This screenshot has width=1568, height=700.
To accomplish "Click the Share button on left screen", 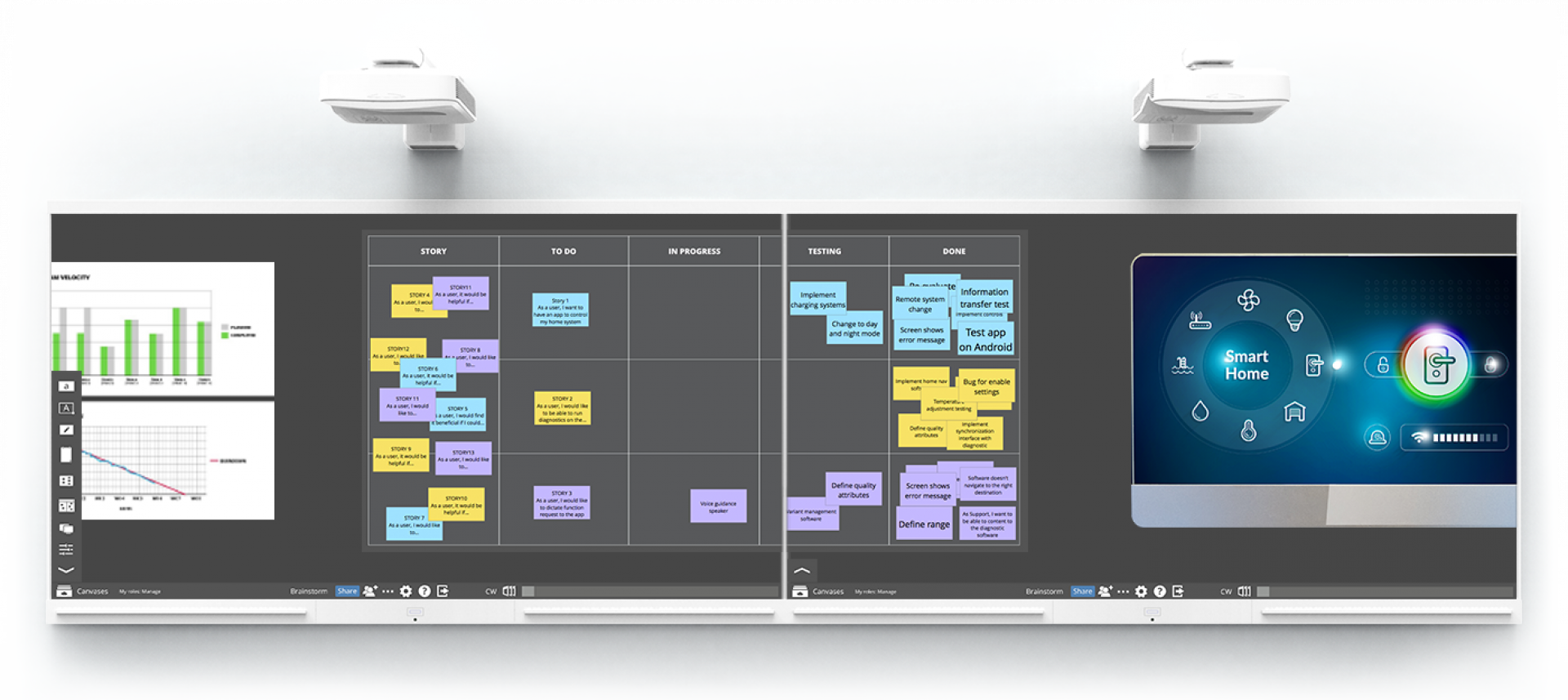I will (347, 591).
